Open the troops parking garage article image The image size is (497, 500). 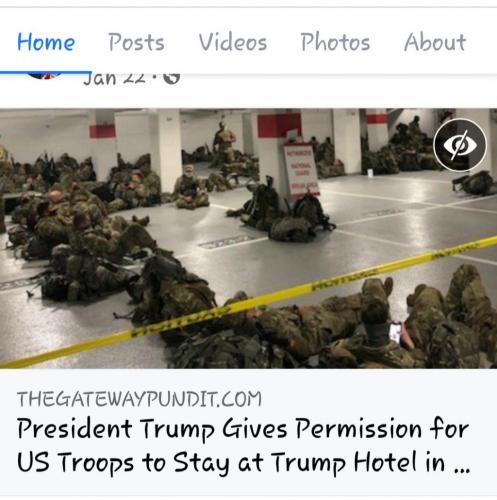tap(248, 238)
